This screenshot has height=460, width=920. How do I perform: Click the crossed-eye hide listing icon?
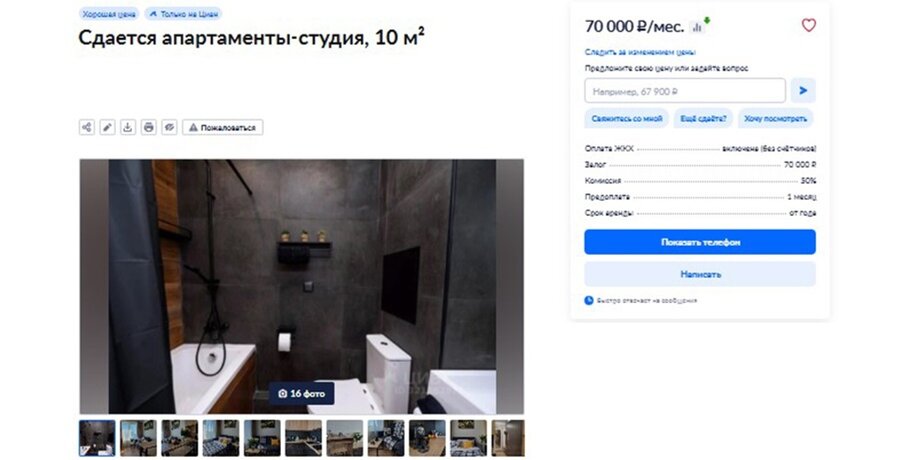[x=170, y=127]
